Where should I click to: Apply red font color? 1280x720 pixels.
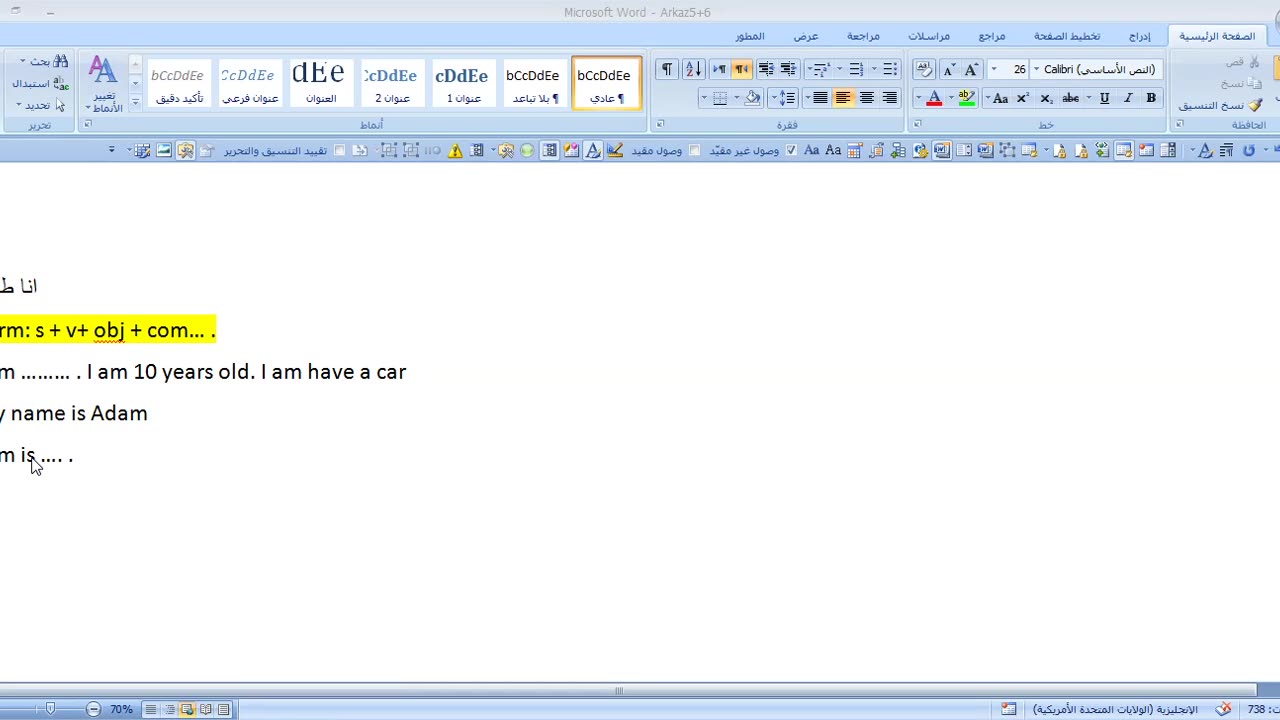934,98
